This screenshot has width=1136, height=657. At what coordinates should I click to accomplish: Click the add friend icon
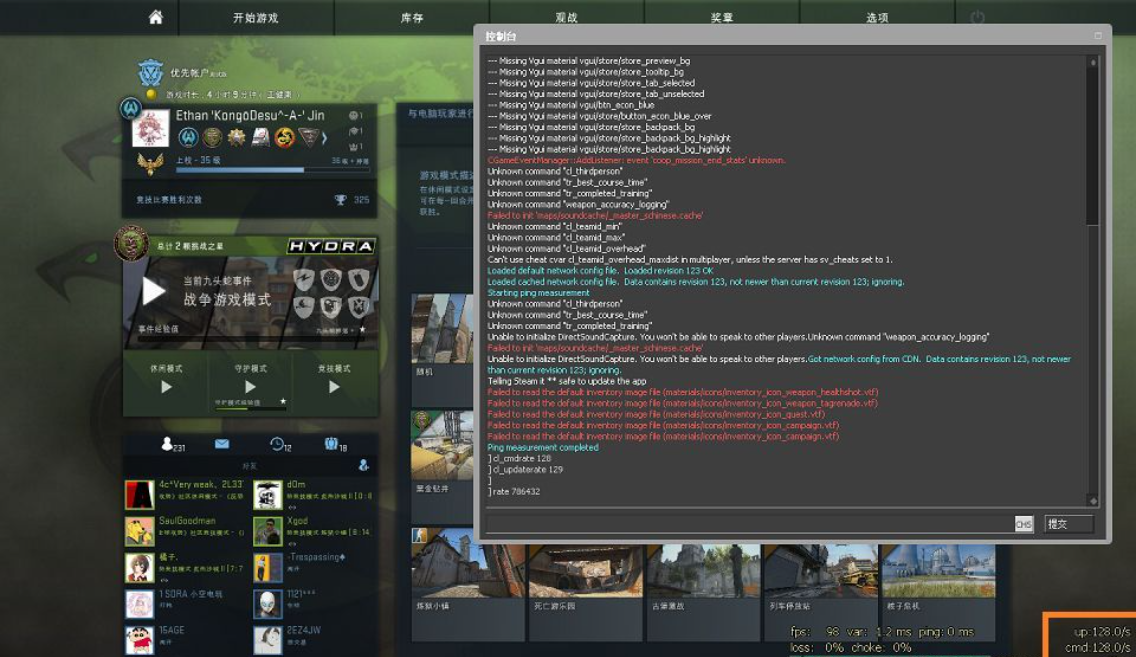(363, 465)
